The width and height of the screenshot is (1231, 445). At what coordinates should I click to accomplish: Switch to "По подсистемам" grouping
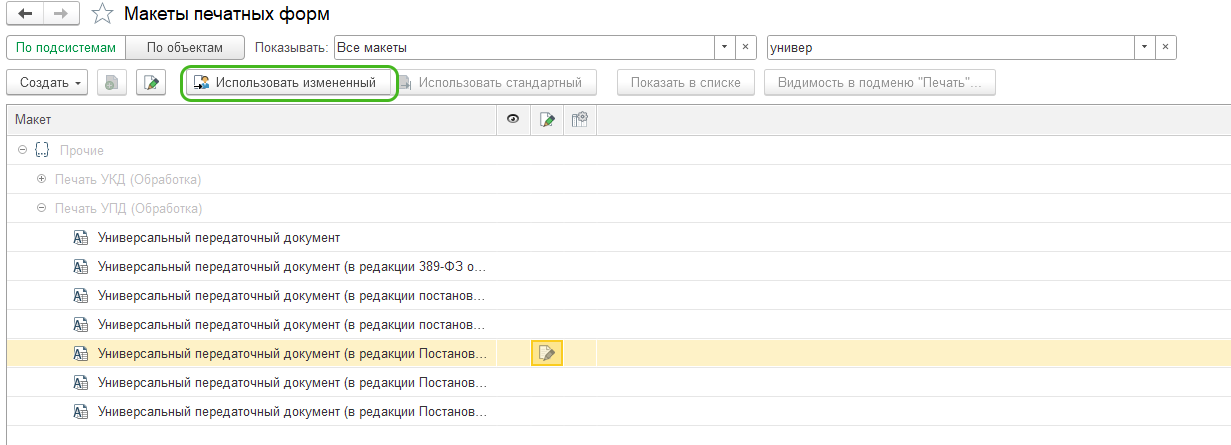67,47
